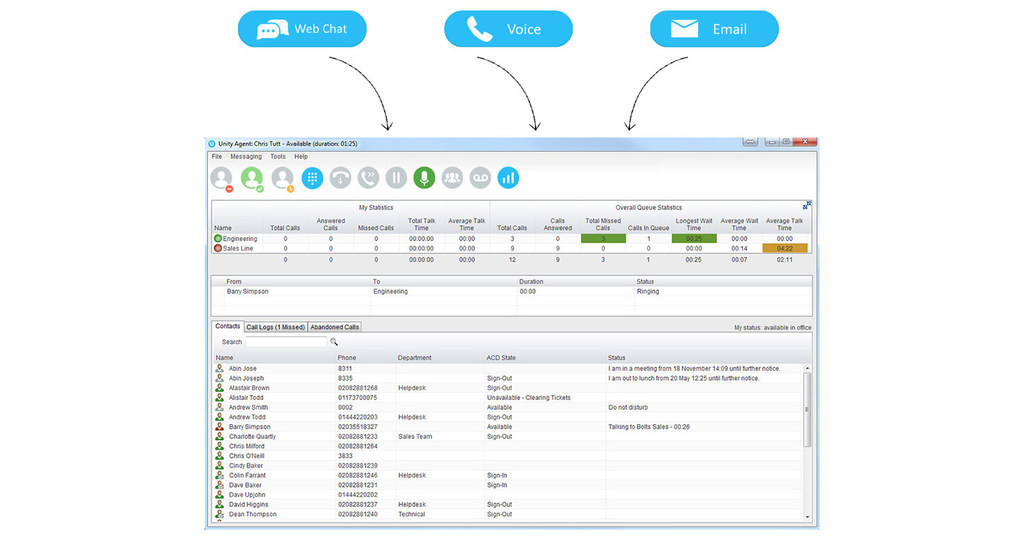Toggle the green microphone recording button
Image resolution: width=1024 pixels, height=536 pixels.
(424, 178)
